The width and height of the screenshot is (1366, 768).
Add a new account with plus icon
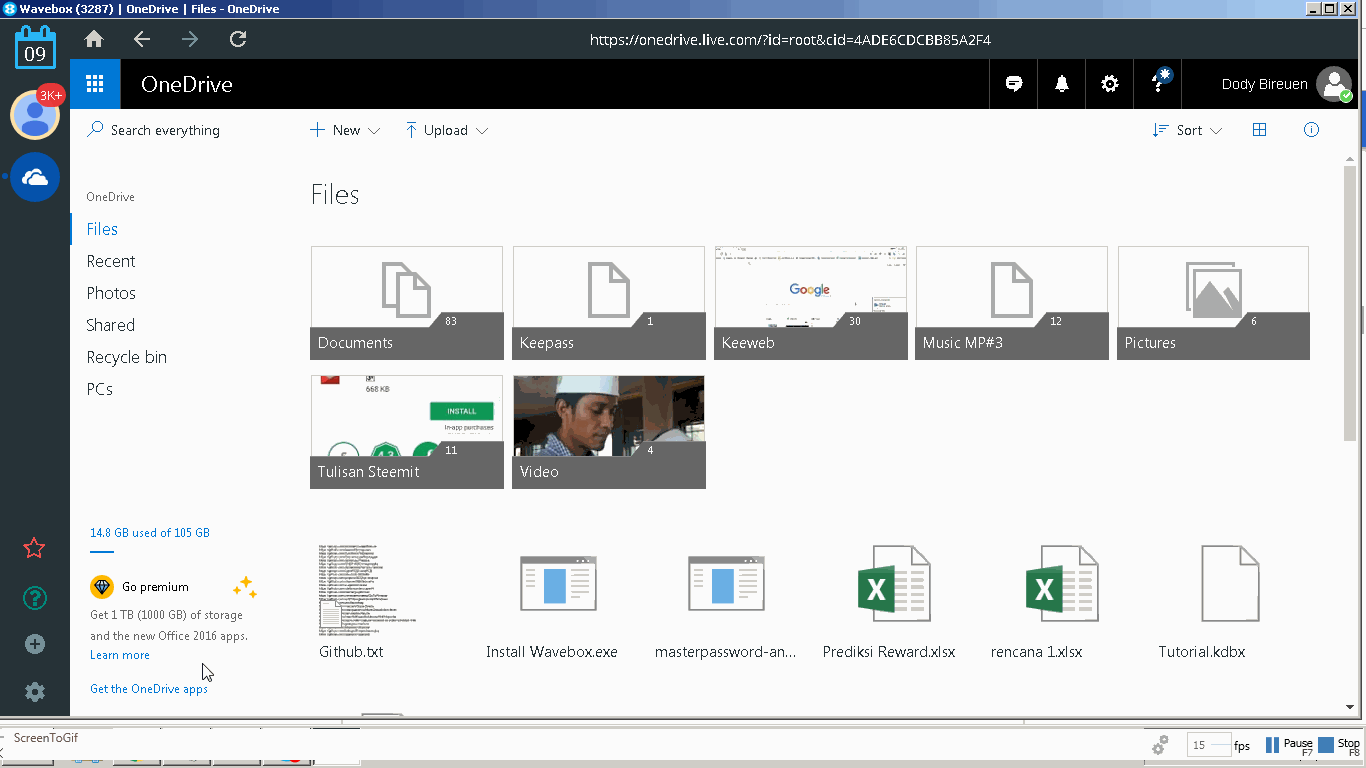(x=34, y=644)
